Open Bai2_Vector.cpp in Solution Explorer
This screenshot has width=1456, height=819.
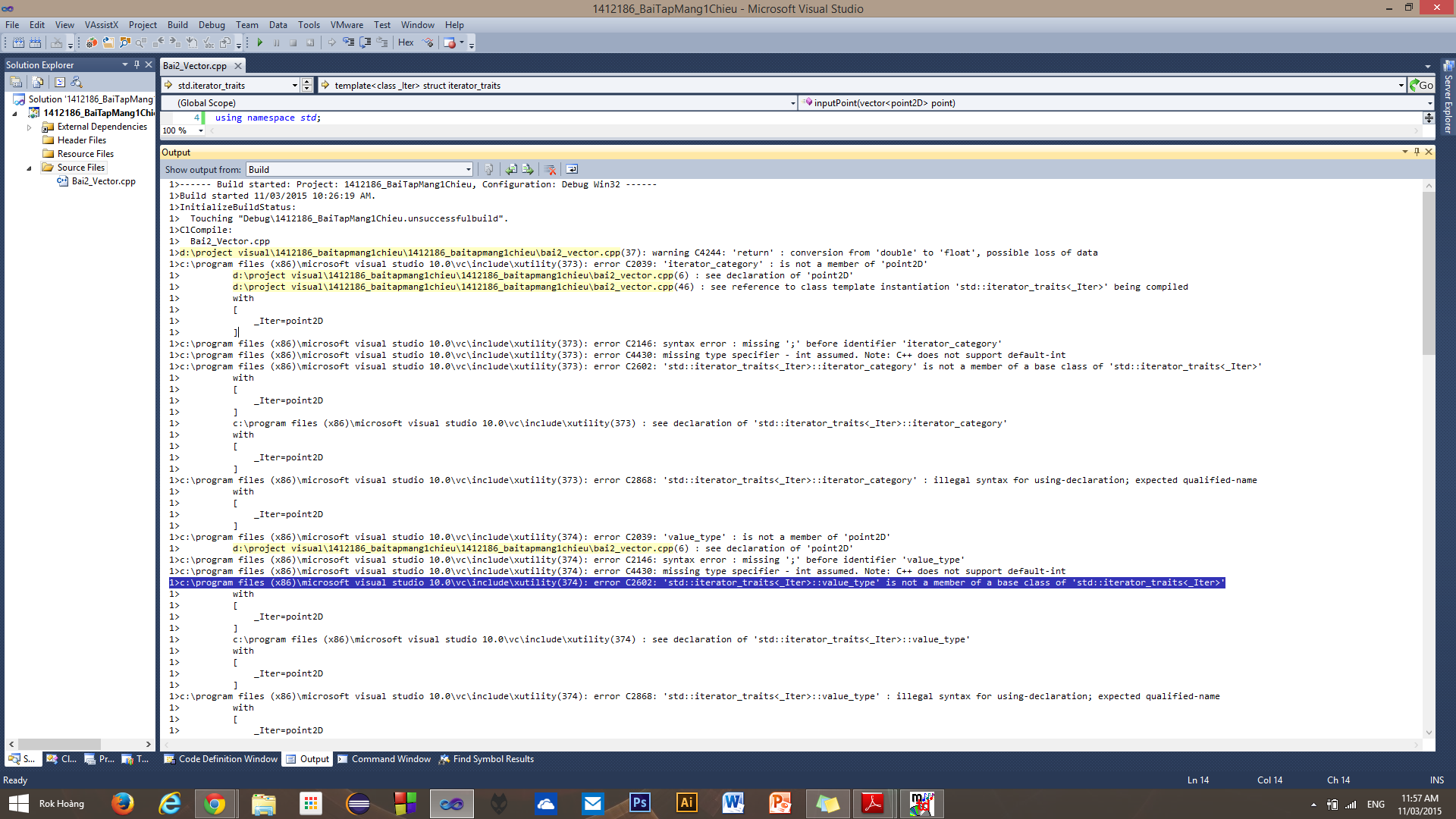[x=103, y=181]
